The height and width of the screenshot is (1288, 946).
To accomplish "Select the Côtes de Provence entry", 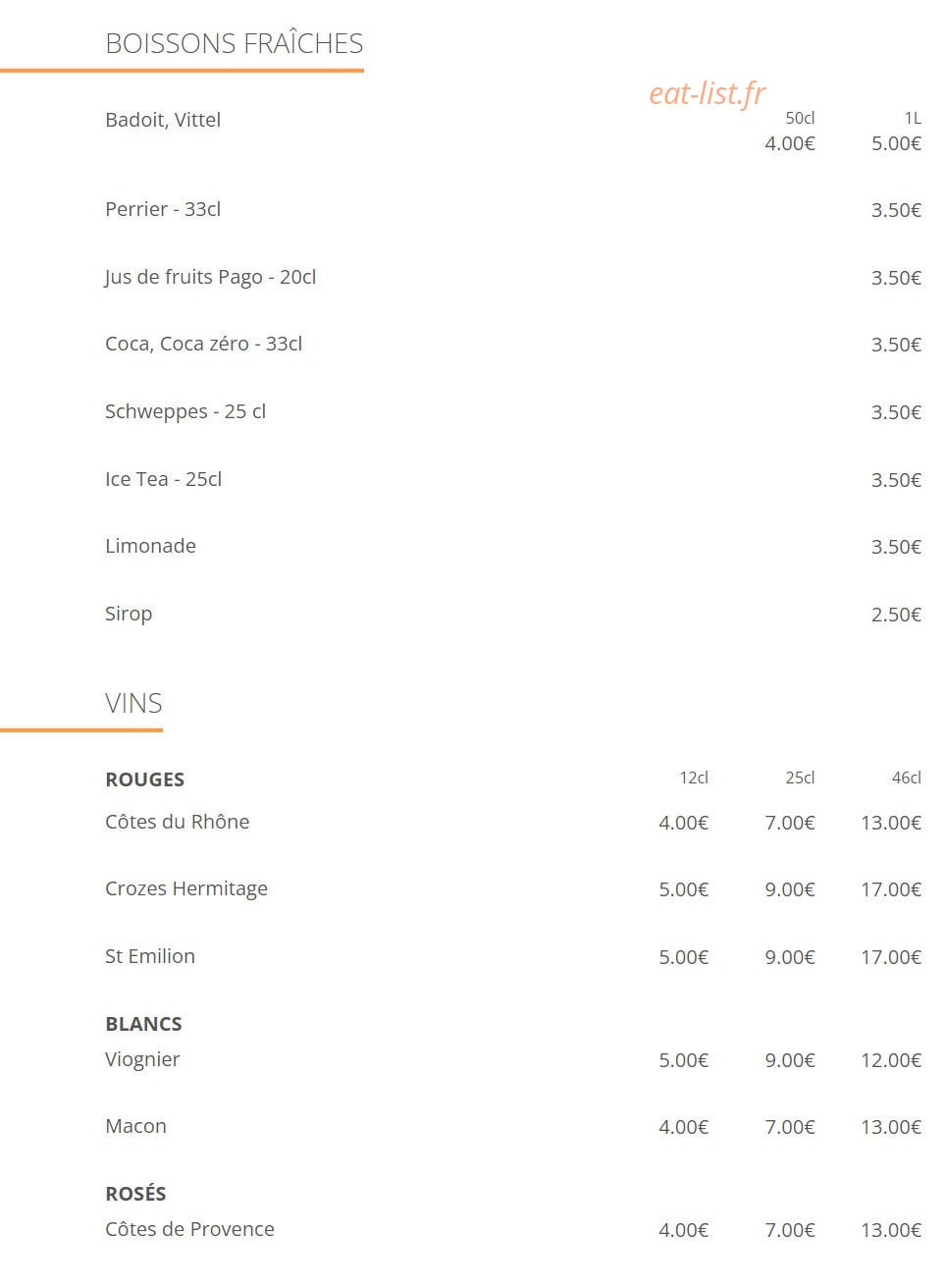I will click(189, 1229).
